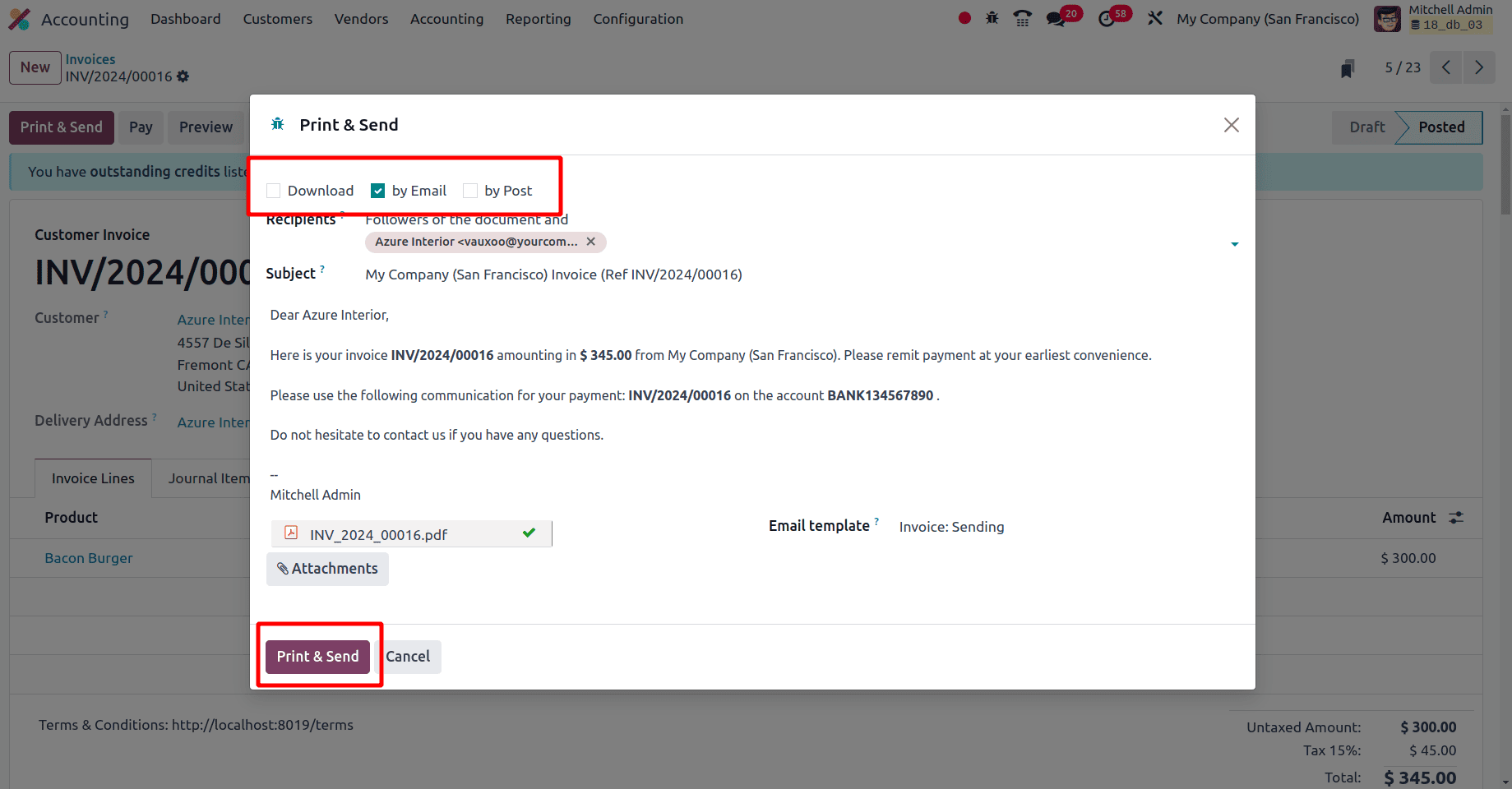
Task: Click the Cancel button in the dialog
Action: (x=408, y=657)
